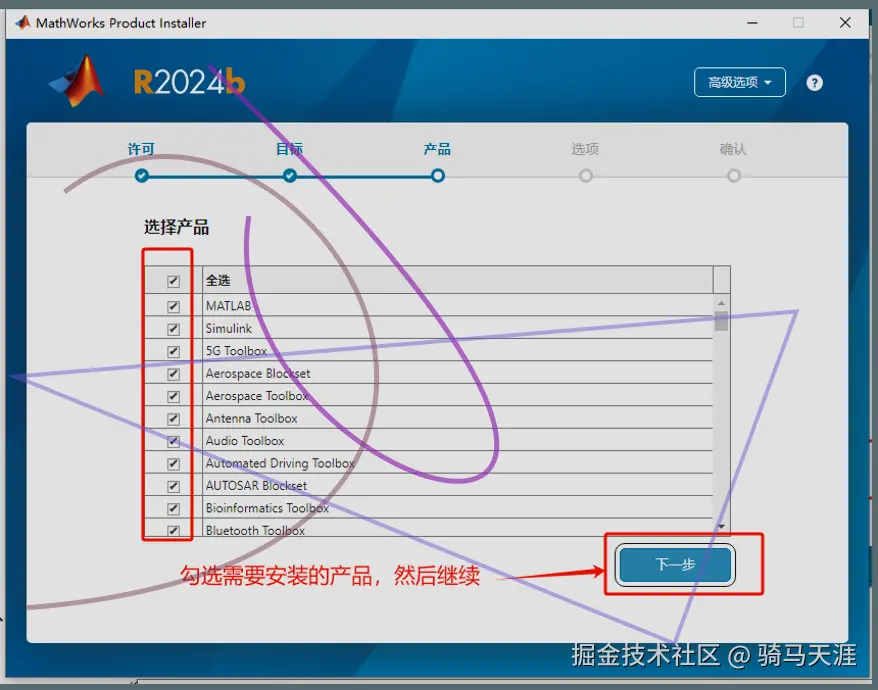Toggle the Audio Toolbox checkbox
878x690 pixels.
pos(173,441)
